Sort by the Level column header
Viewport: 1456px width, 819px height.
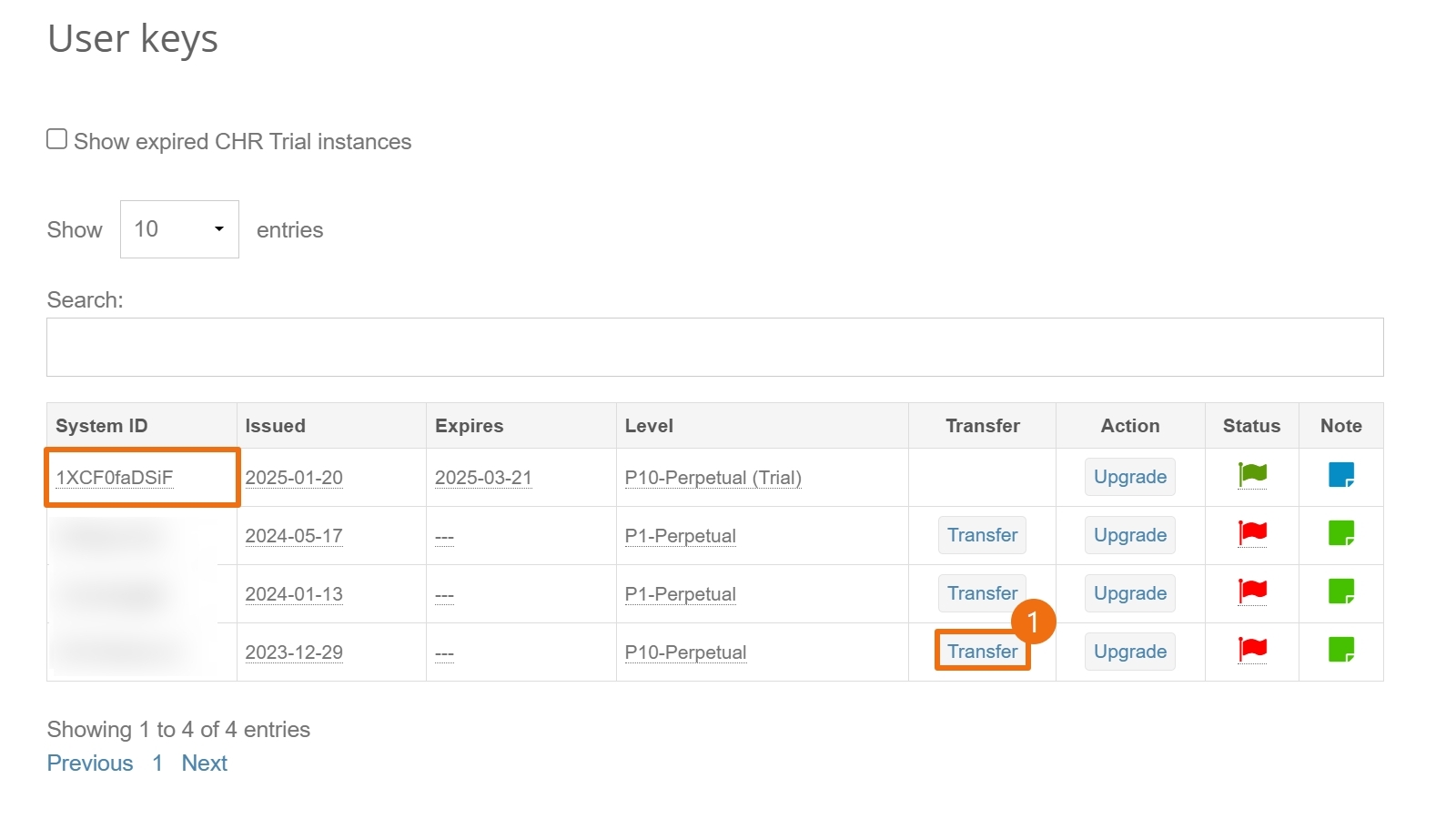coord(649,426)
